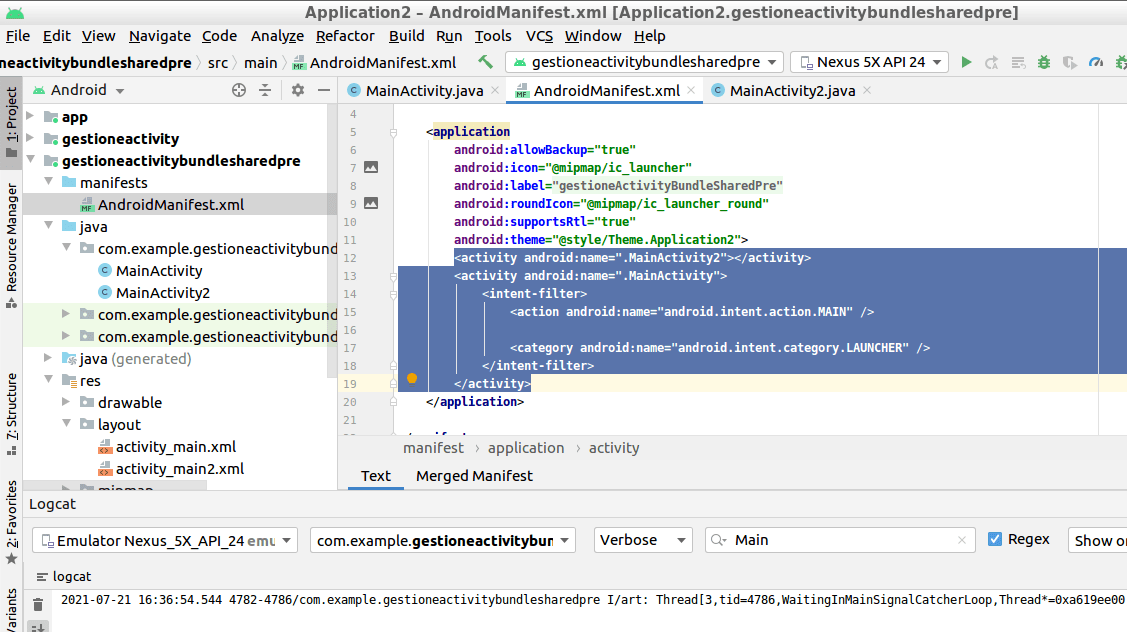
Task: Fold the application tag at line 5
Action: coord(393,132)
